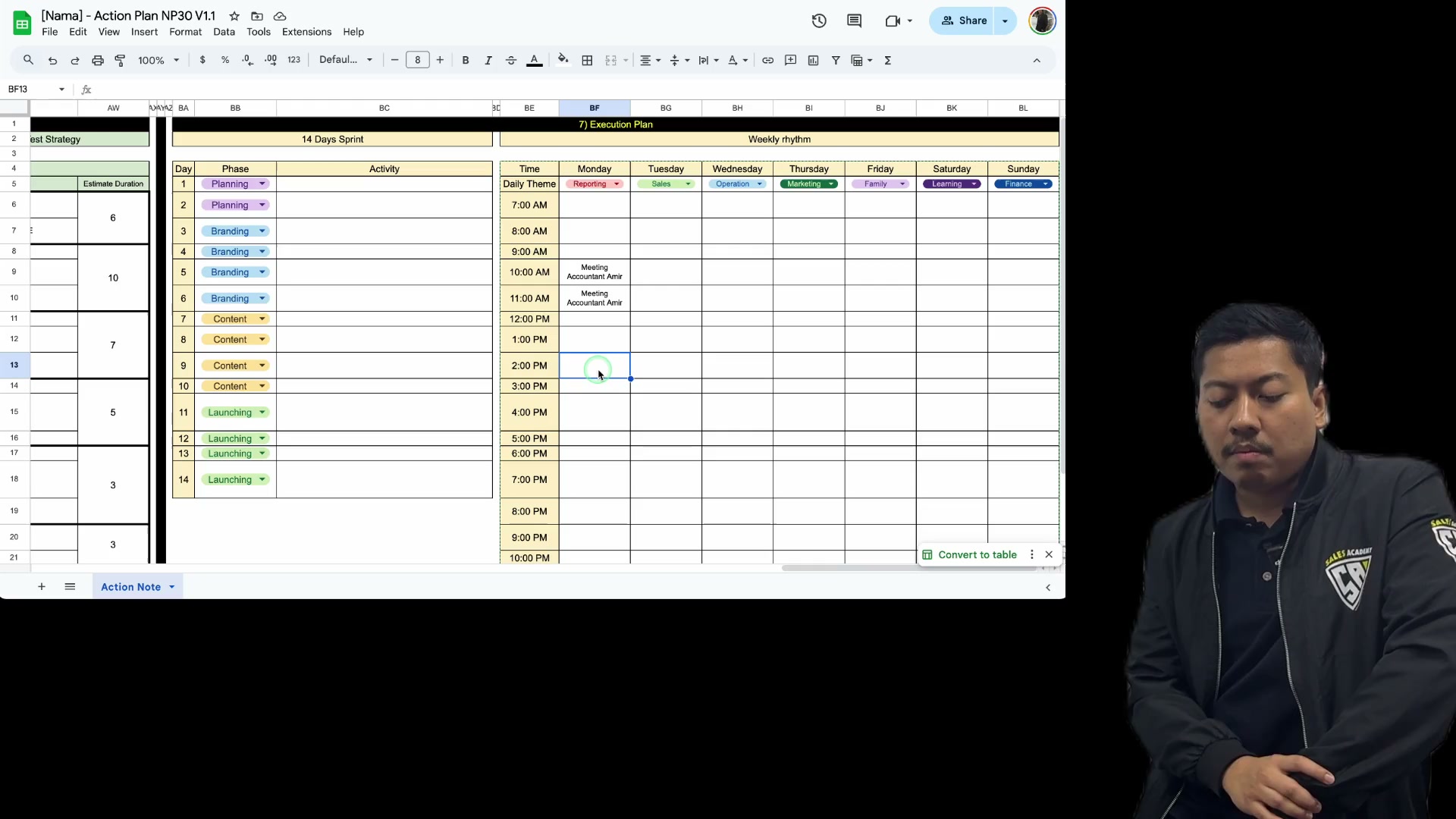Open the font family dropdown
1456x819 pixels.
click(x=346, y=60)
